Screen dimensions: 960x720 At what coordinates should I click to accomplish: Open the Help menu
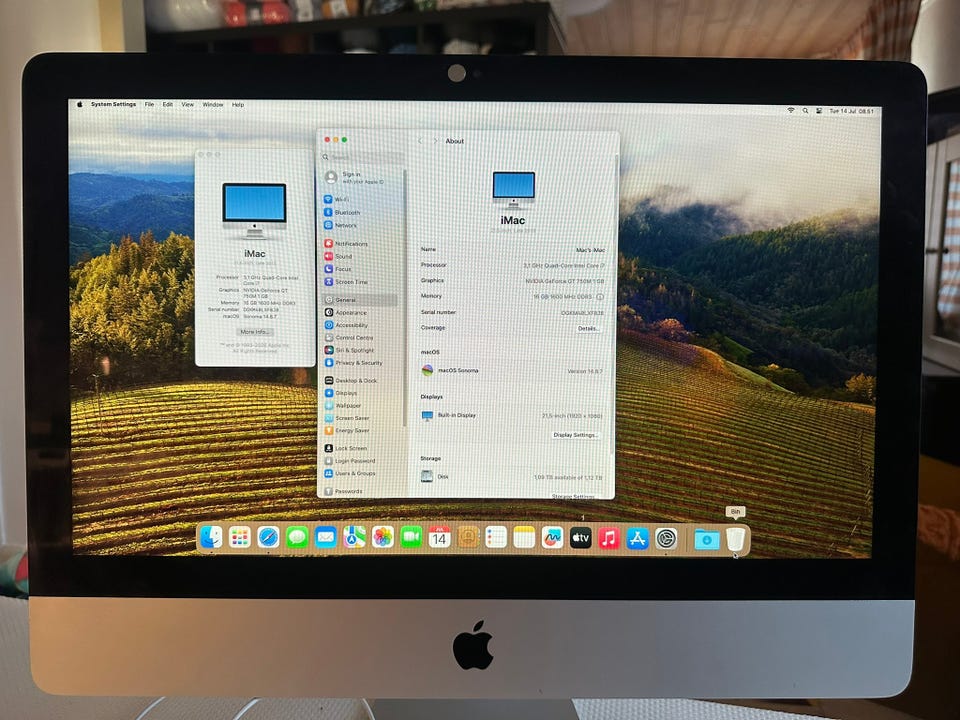tap(238, 105)
